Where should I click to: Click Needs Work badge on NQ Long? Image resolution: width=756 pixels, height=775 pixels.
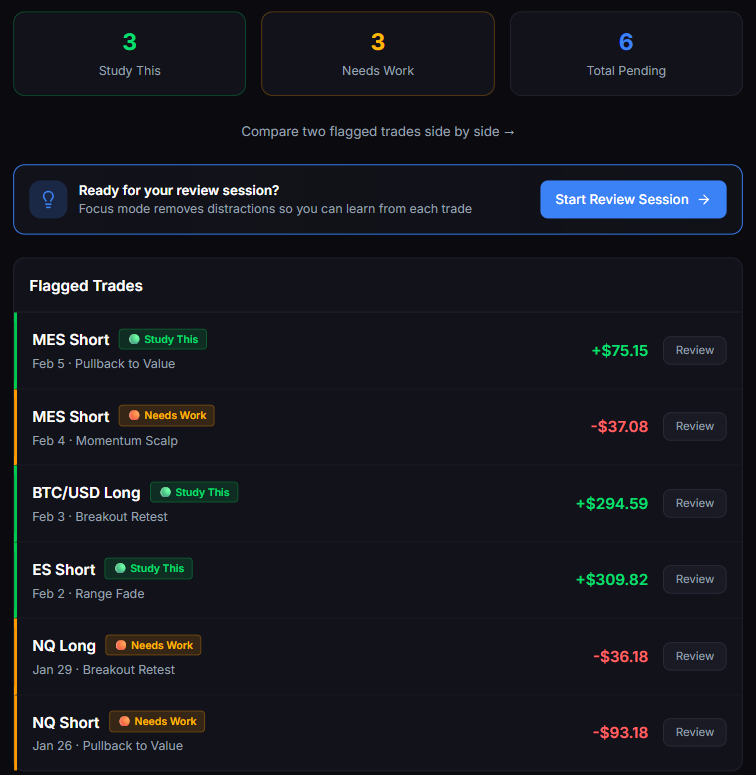(x=153, y=645)
